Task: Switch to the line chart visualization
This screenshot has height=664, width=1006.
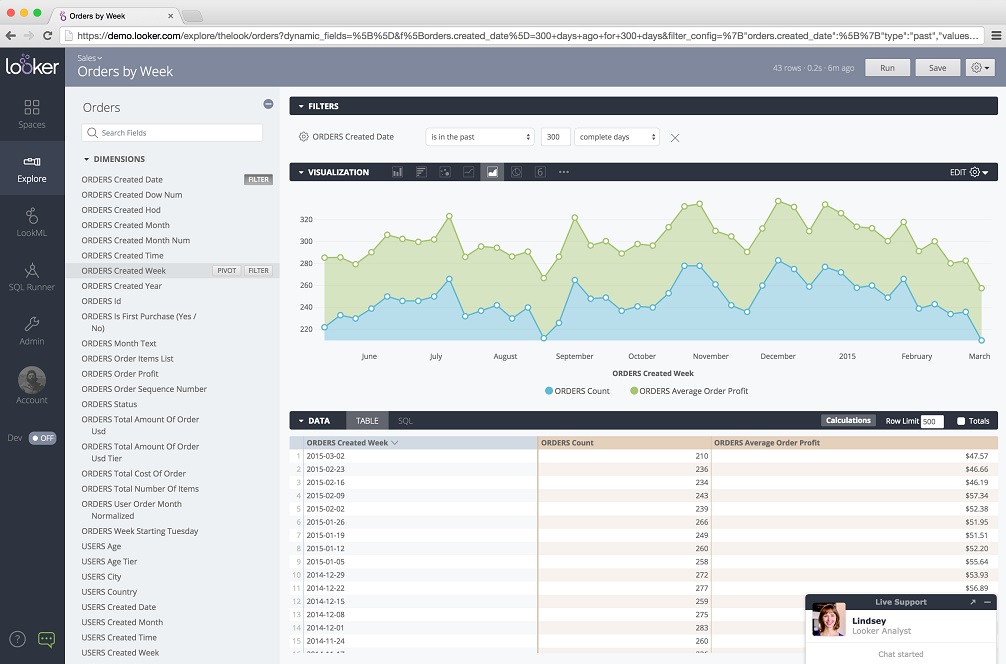Action: tap(469, 172)
